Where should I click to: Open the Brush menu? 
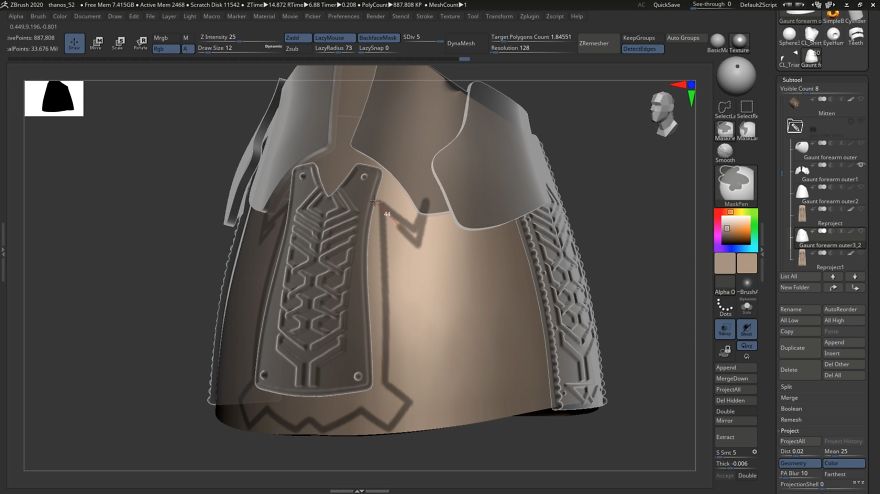(x=38, y=16)
